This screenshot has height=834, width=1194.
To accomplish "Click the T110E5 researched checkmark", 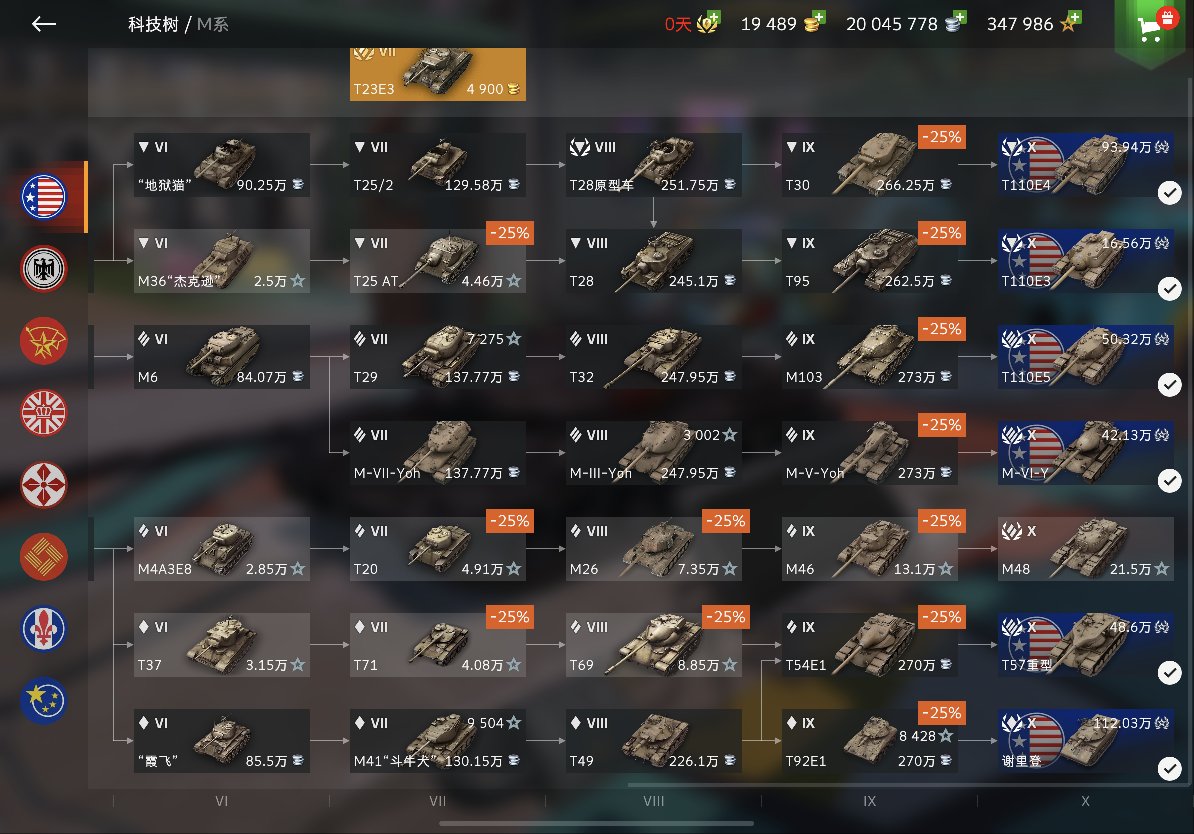I will pos(1170,385).
